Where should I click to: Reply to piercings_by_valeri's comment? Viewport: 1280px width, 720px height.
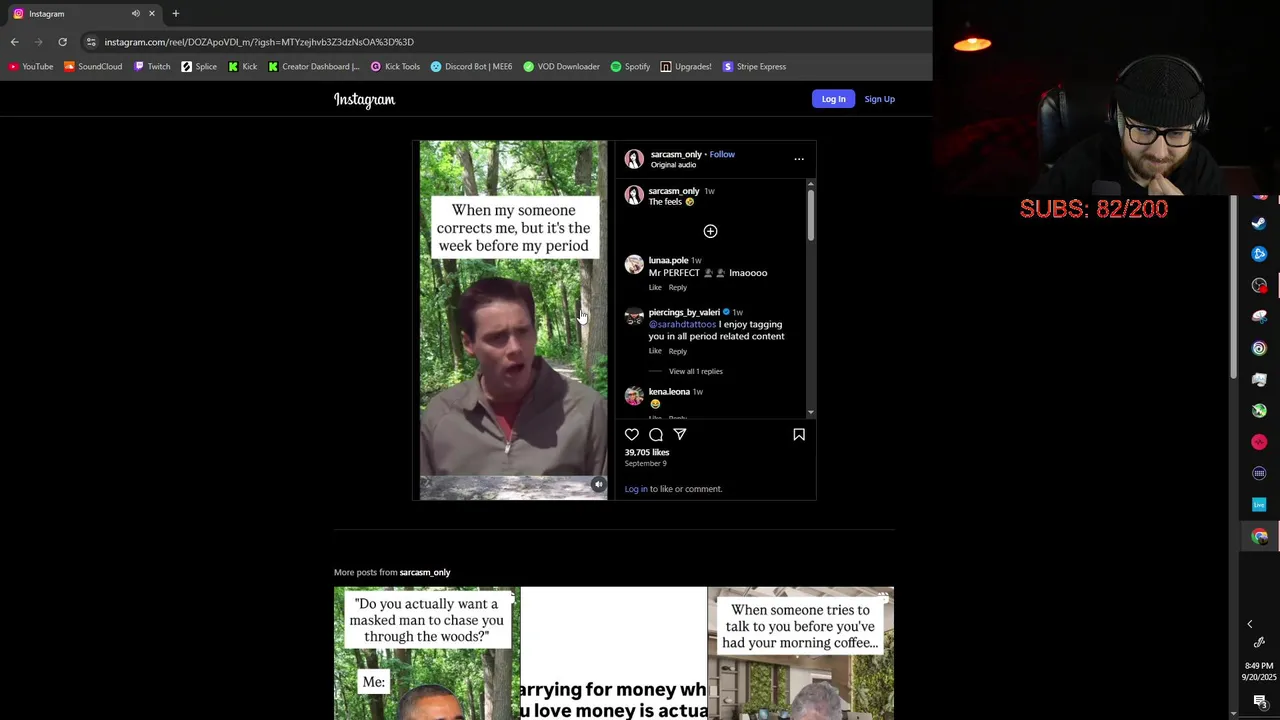click(677, 351)
